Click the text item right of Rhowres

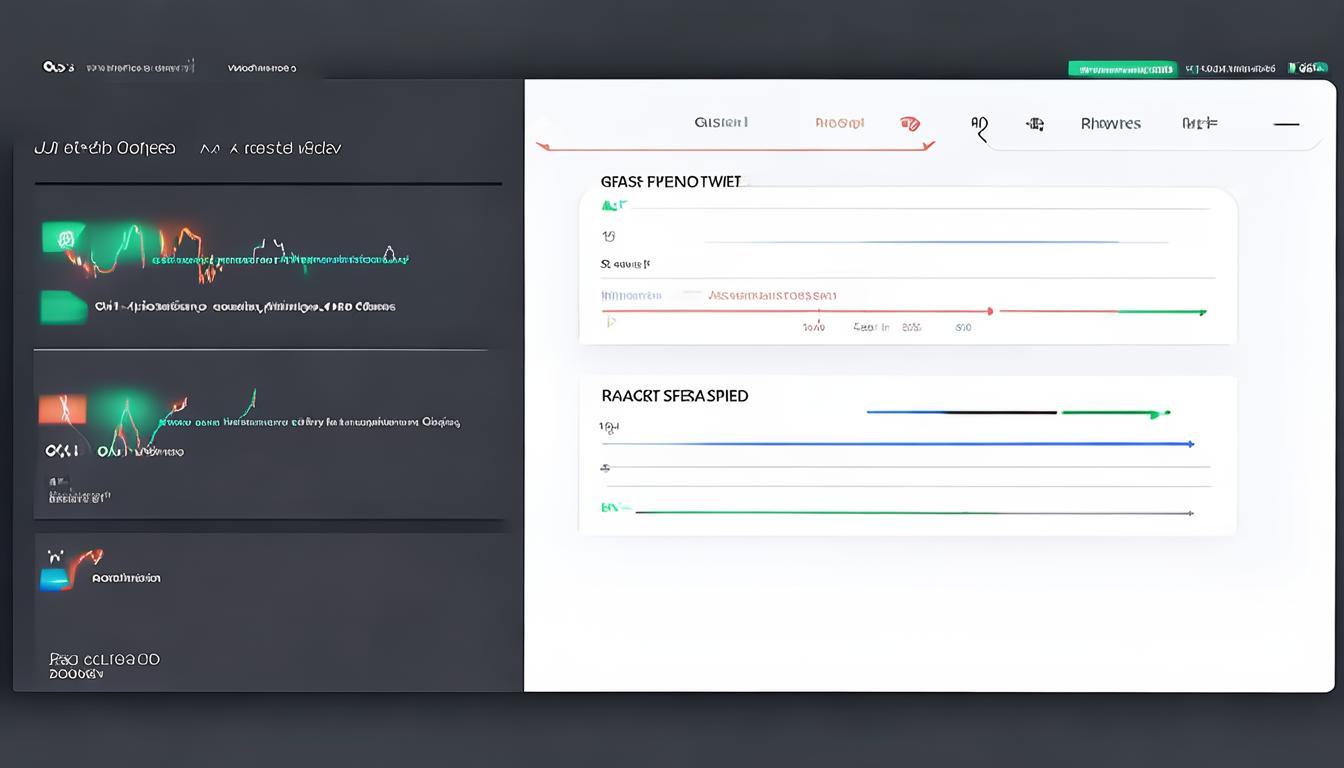pyautogui.click(x=1199, y=124)
